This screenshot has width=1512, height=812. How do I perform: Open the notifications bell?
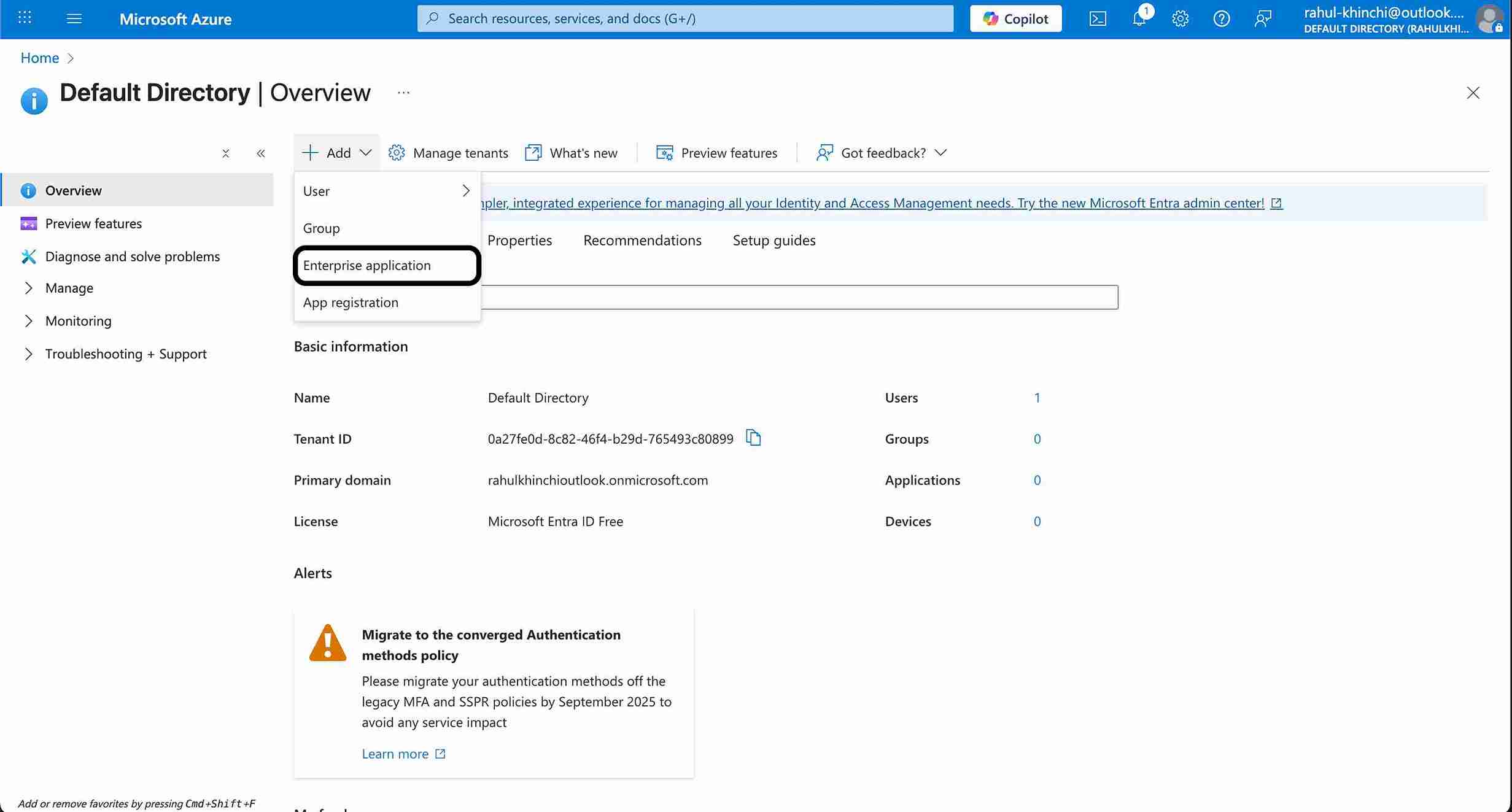tap(1139, 18)
